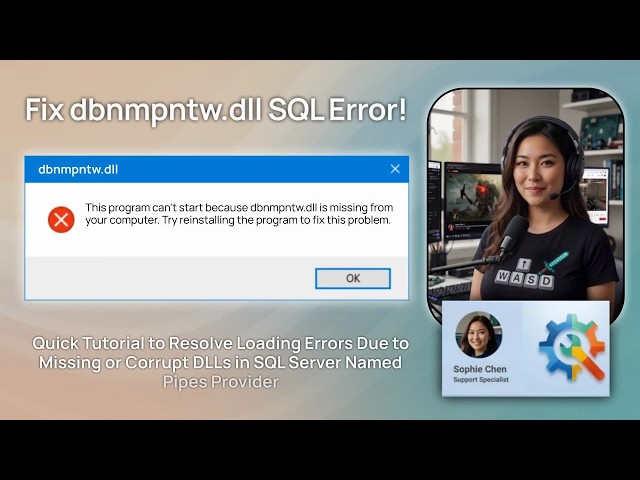
Task: Click the WASD keys graphic on shirt
Action: pyautogui.click(x=524, y=274)
